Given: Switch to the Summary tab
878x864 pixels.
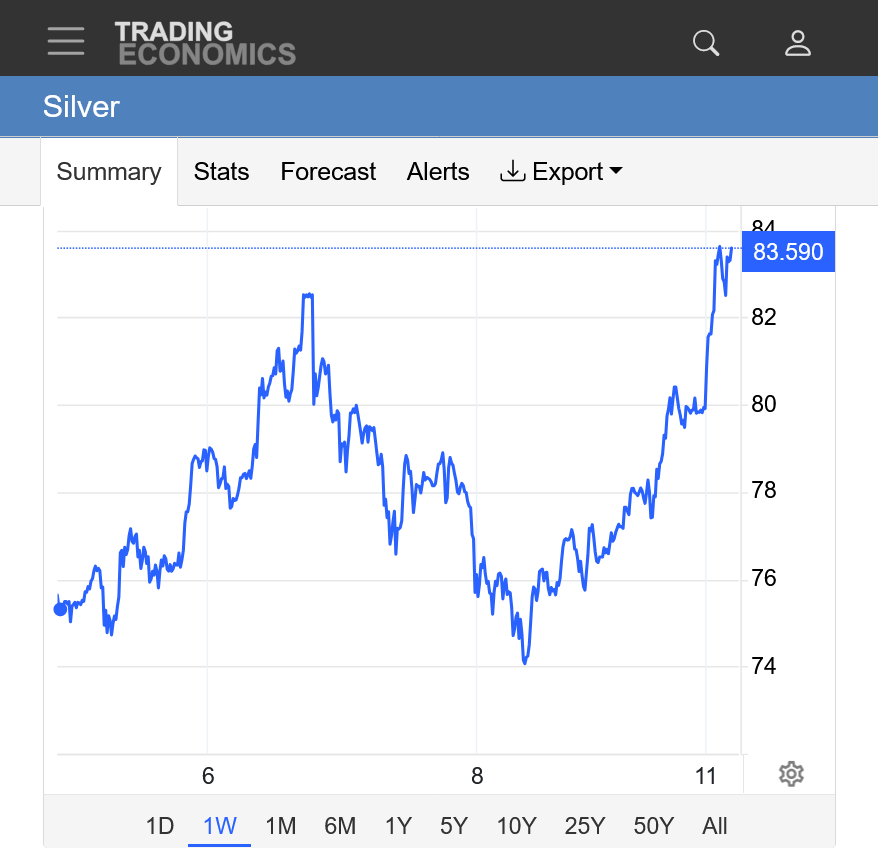Looking at the screenshot, I should point(108,172).
